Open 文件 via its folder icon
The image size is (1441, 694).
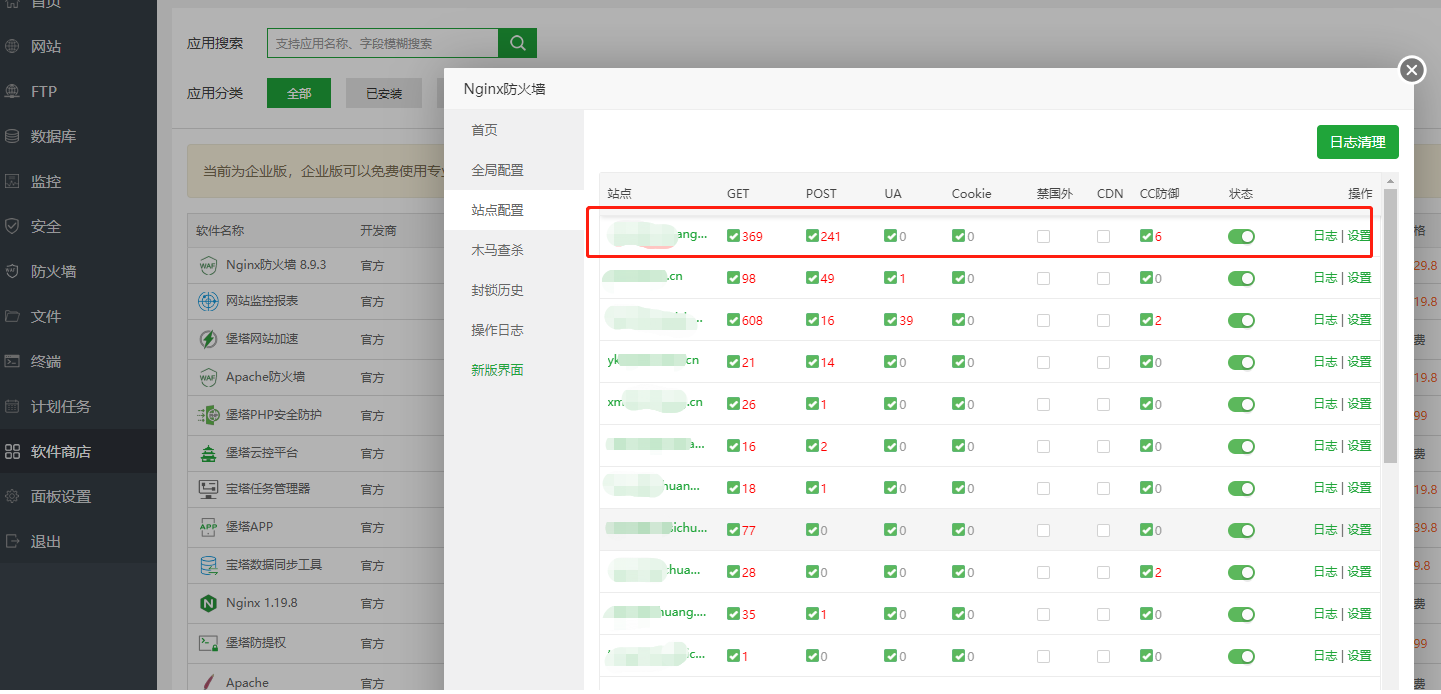(x=12, y=316)
